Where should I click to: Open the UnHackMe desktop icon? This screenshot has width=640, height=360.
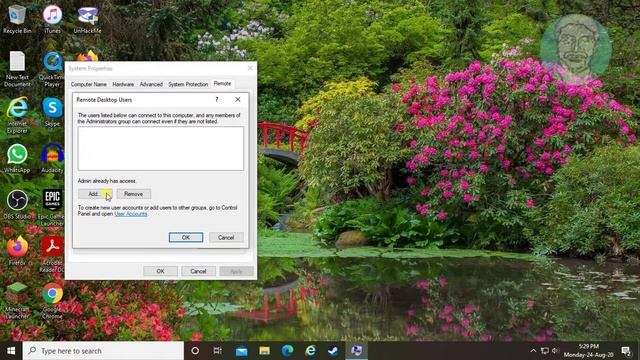[x=87, y=18]
